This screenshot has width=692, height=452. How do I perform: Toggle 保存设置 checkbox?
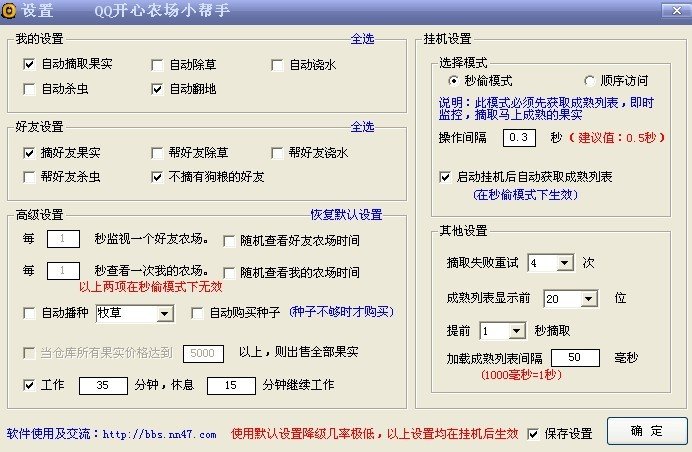coord(533,434)
